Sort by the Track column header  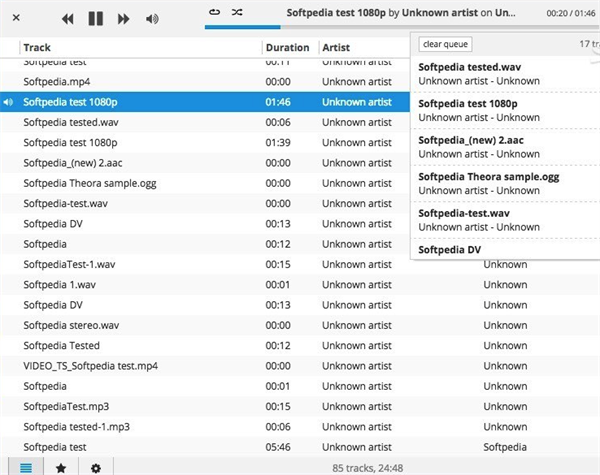pyautogui.click(x=140, y=47)
